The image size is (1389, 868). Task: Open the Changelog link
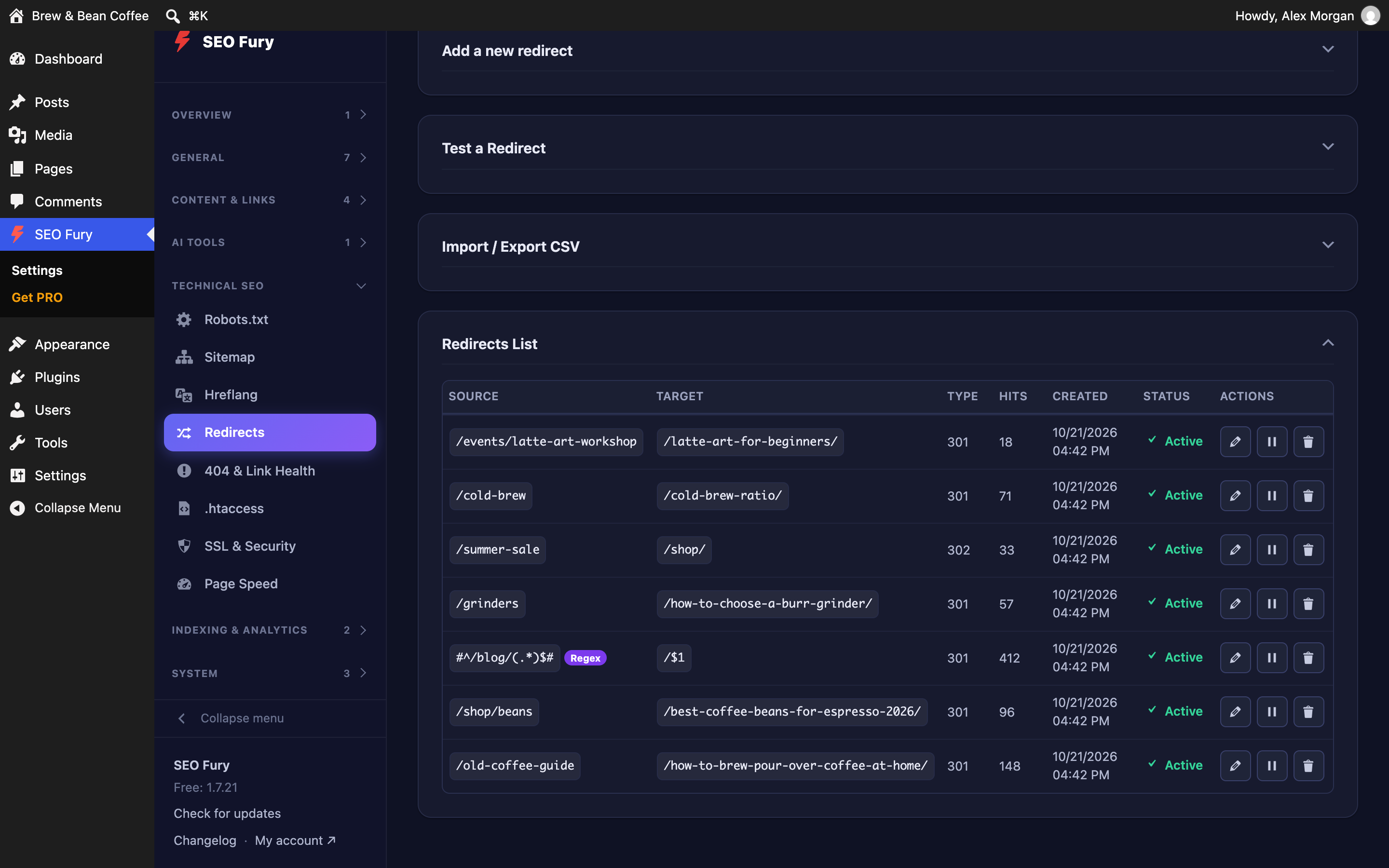pos(205,841)
